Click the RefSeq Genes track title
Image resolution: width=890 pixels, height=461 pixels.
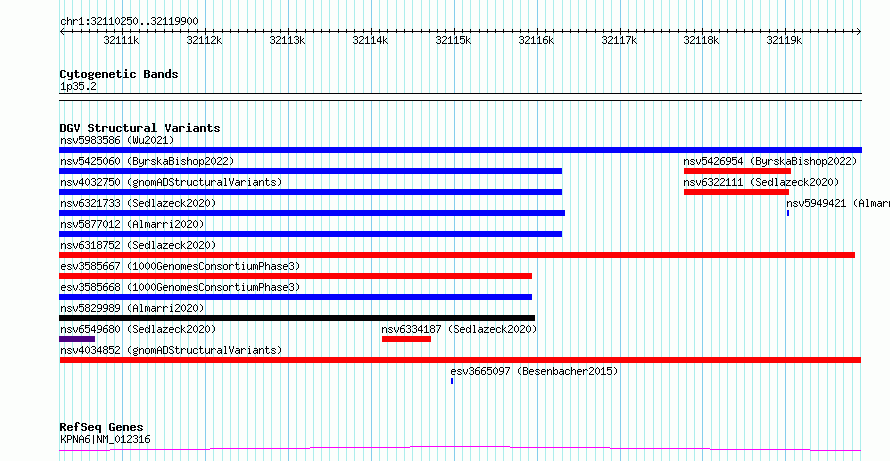pos(102,427)
